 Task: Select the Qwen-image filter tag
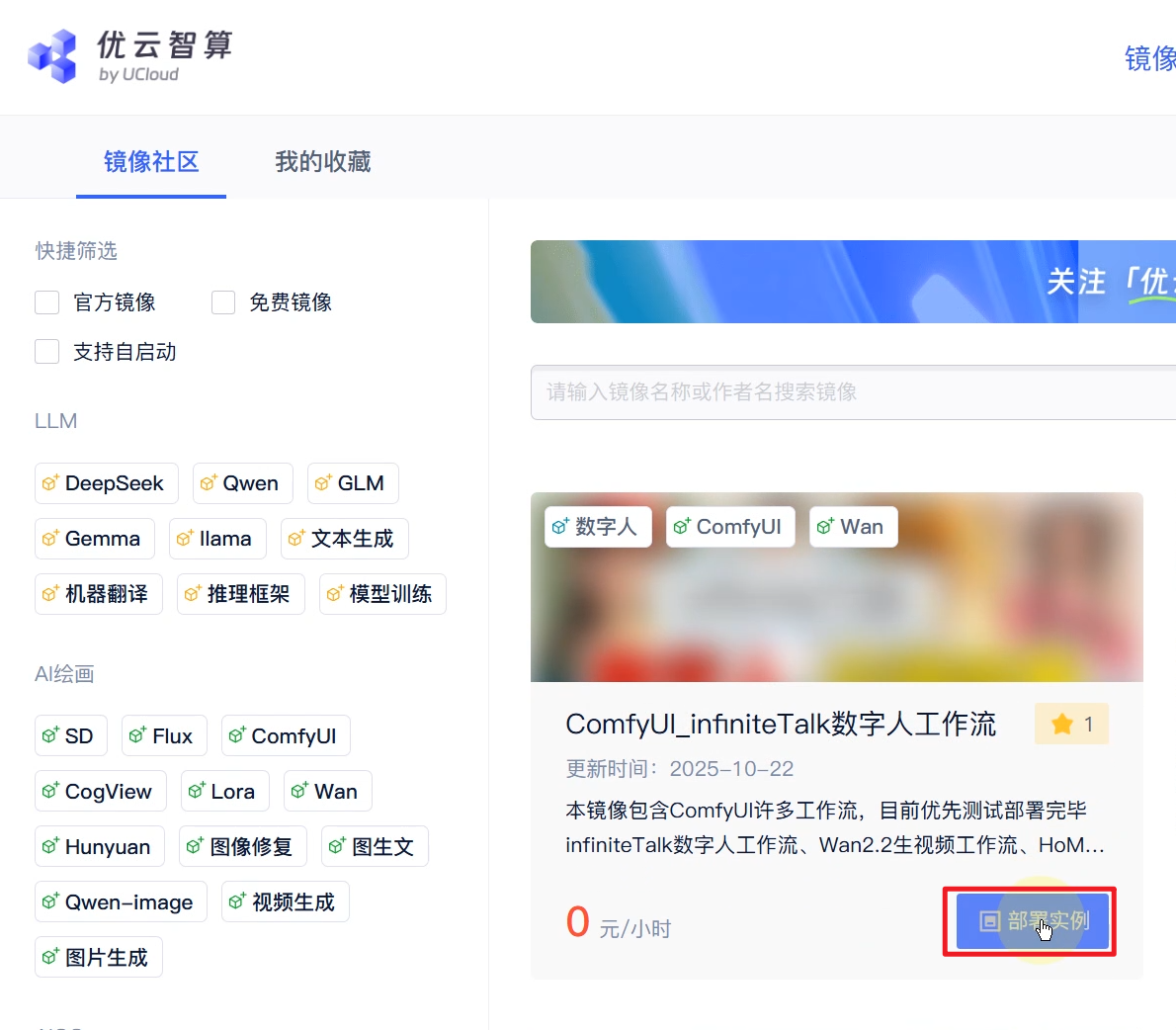click(x=121, y=902)
